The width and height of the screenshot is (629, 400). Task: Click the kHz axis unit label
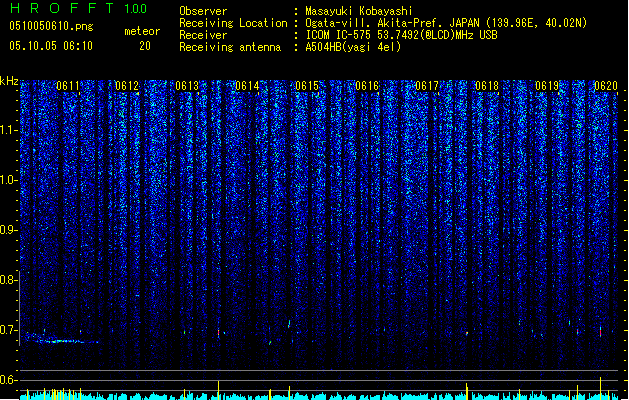(9, 81)
